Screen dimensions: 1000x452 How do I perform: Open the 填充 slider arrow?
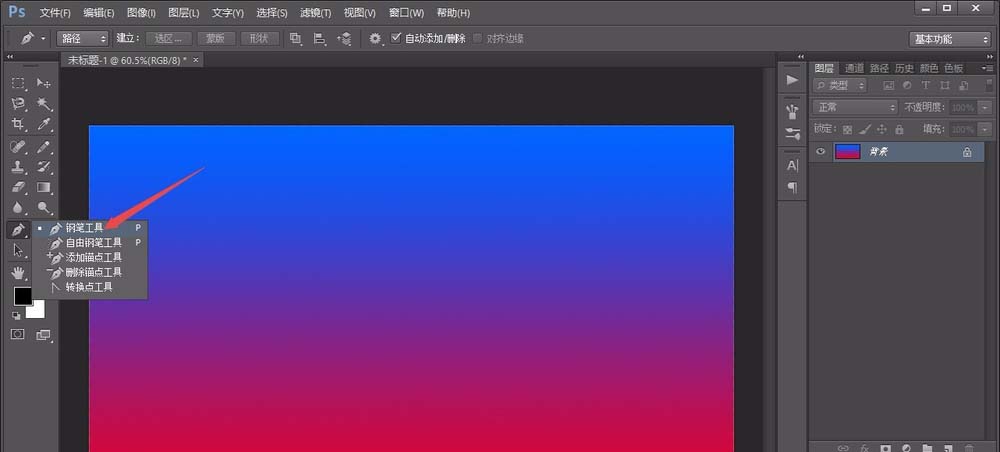987,129
